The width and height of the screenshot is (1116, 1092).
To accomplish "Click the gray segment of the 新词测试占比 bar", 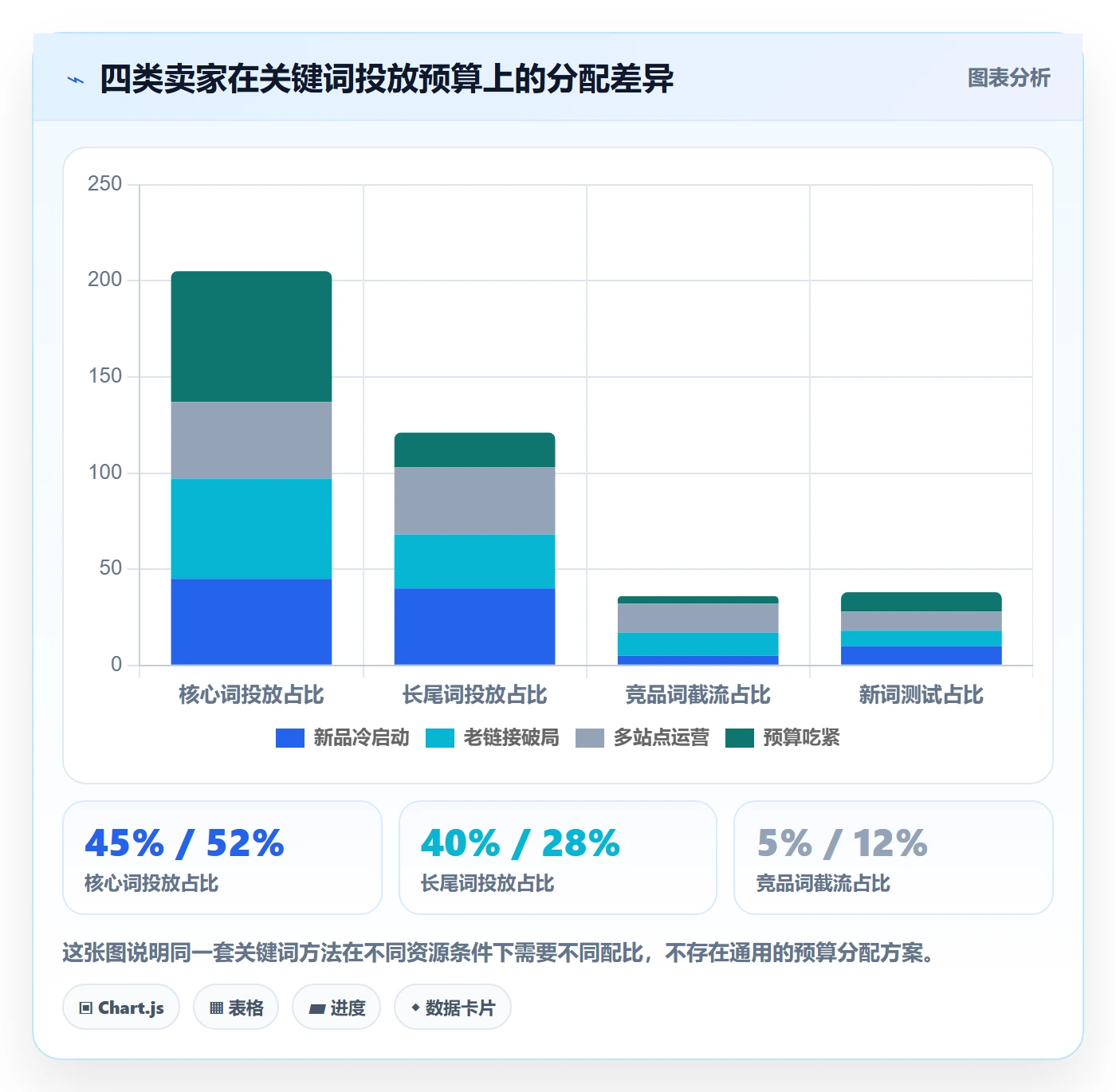I will pos(921,621).
